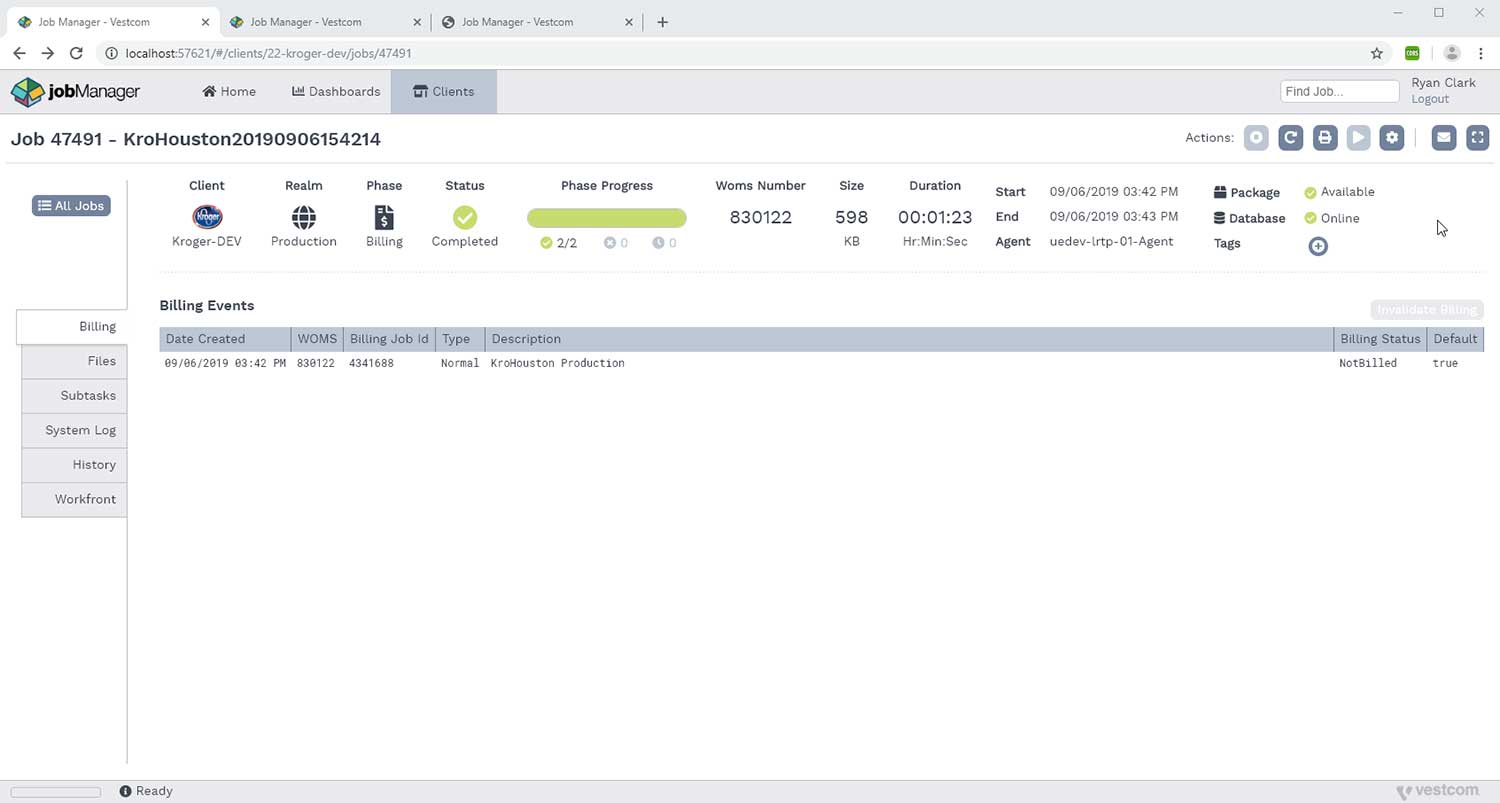Click the play/resume job action icon
The width and height of the screenshot is (1500, 803).
(x=1358, y=138)
